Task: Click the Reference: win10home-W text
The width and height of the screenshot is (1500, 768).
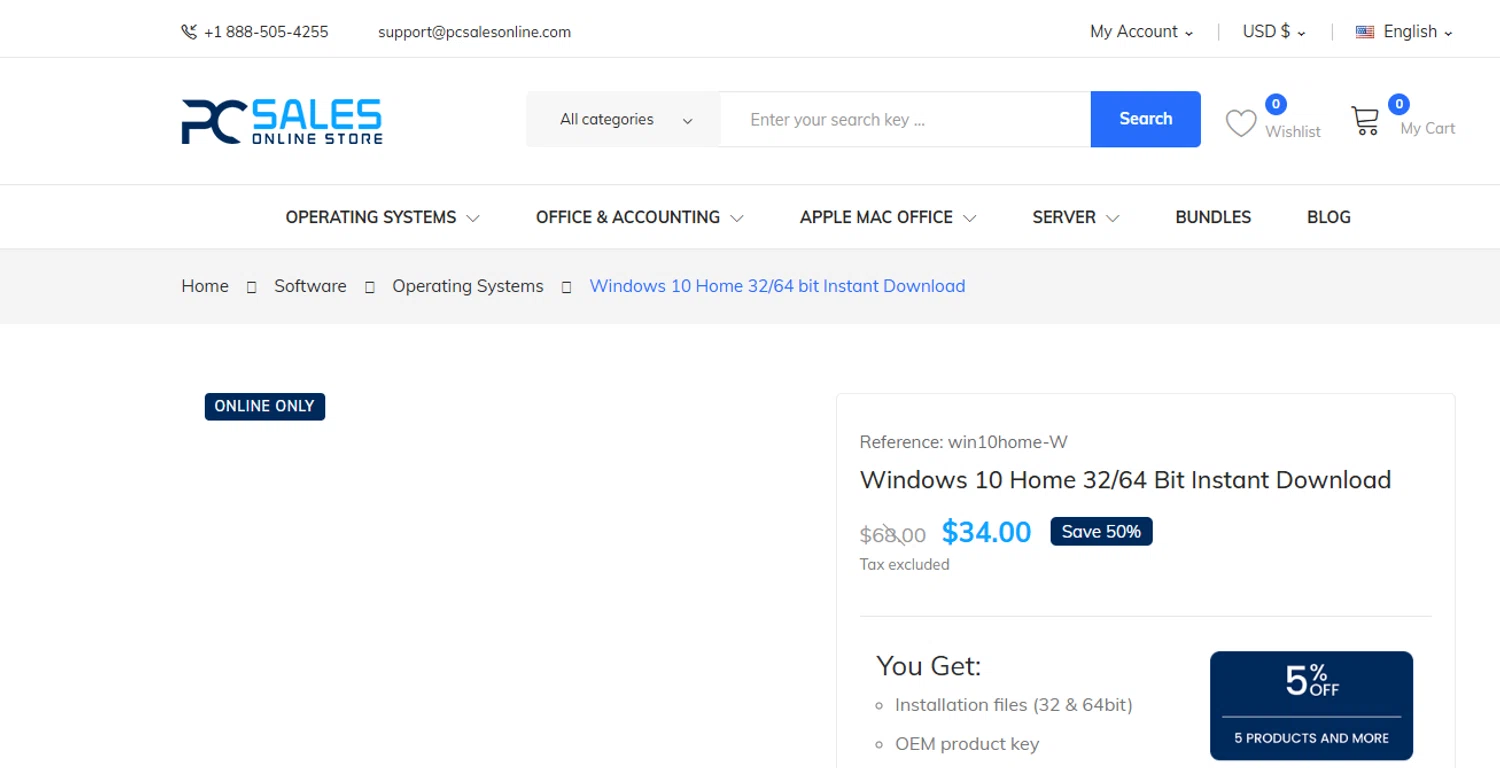Action: (x=963, y=442)
